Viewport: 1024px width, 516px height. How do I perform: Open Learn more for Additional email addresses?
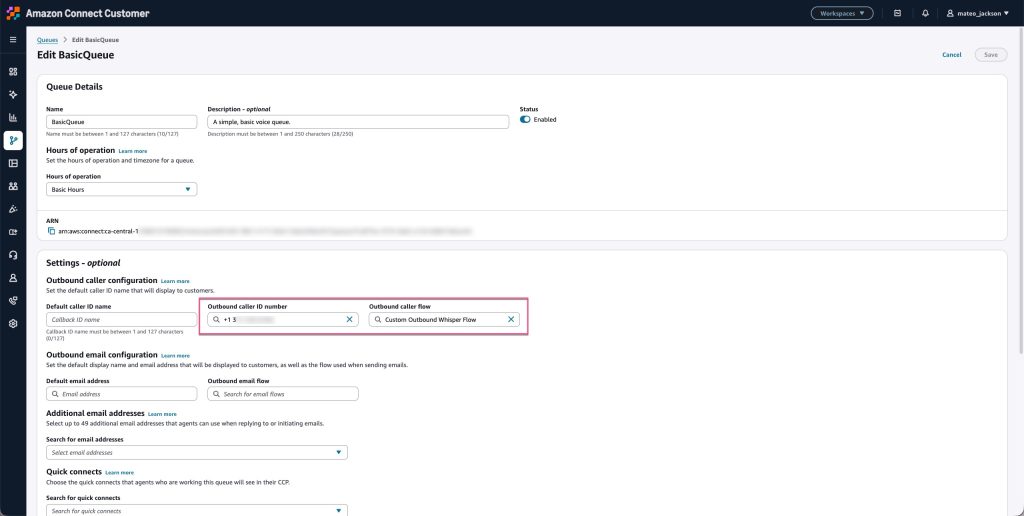click(162, 414)
